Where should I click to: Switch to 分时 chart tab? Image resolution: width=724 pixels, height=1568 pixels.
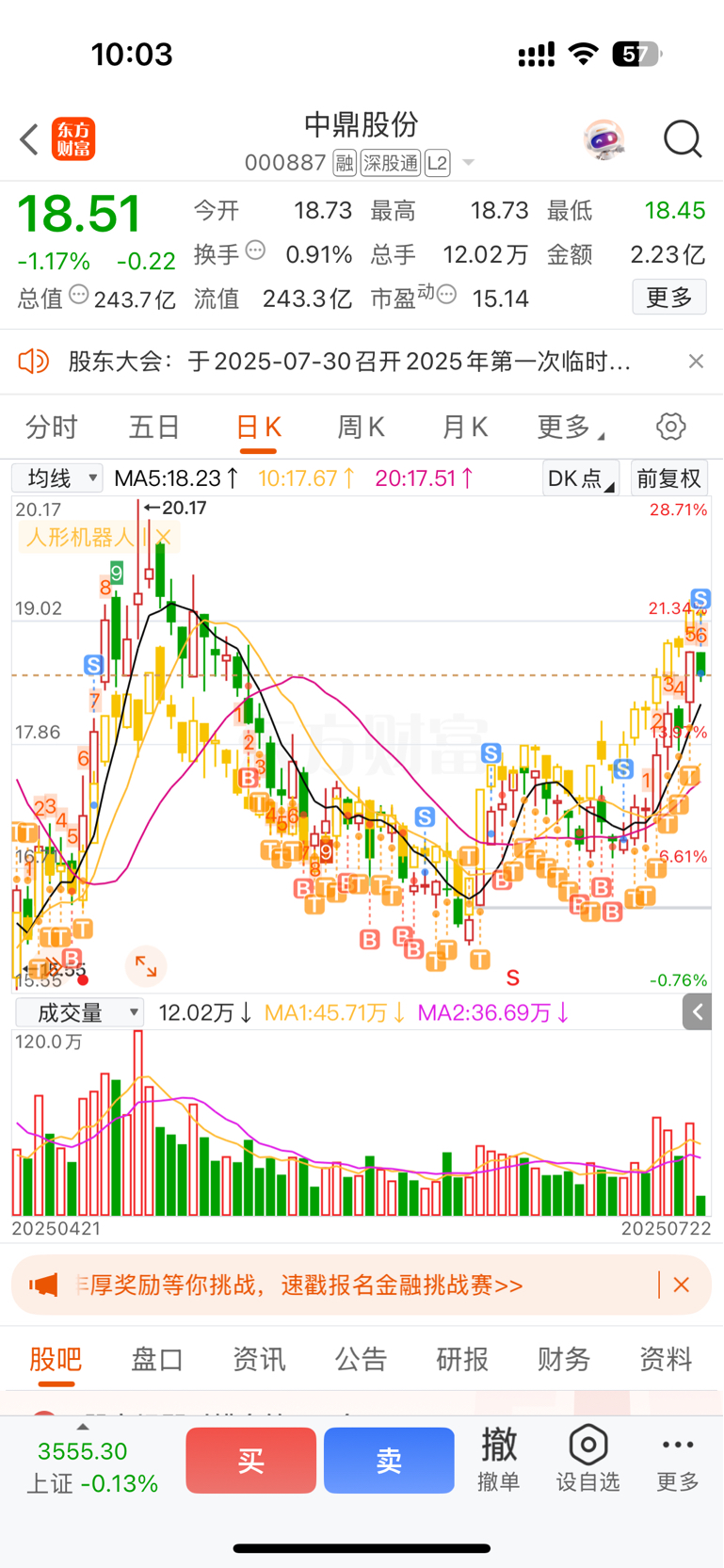(52, 428)
